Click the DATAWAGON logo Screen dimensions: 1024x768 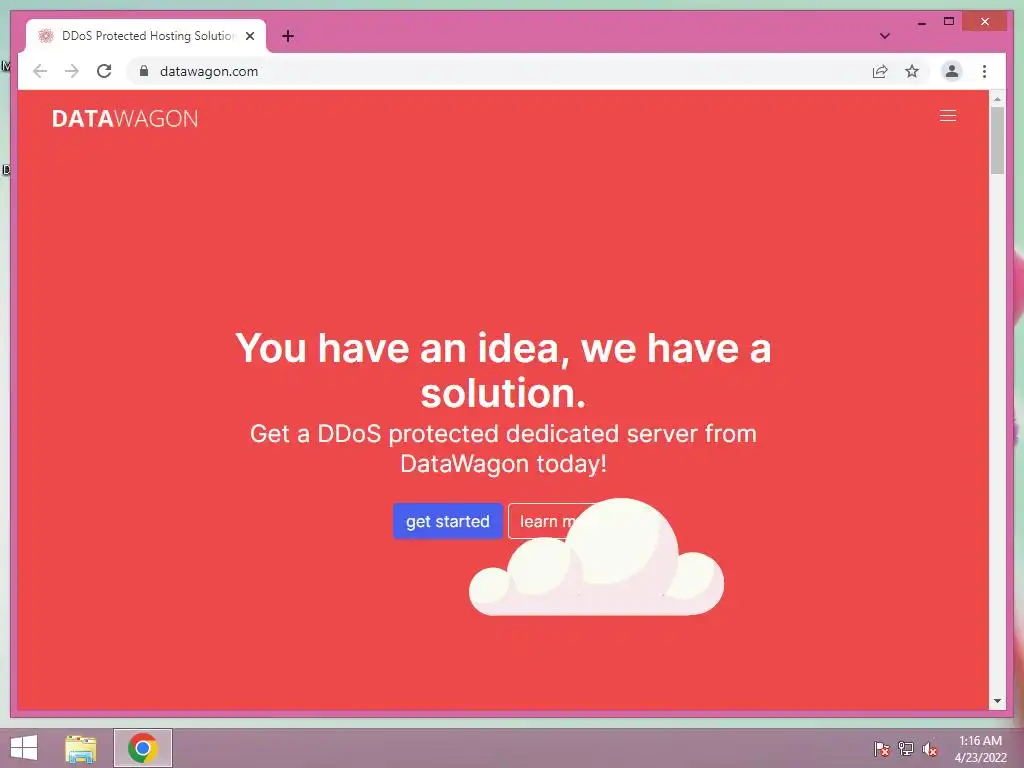point(125,118)
